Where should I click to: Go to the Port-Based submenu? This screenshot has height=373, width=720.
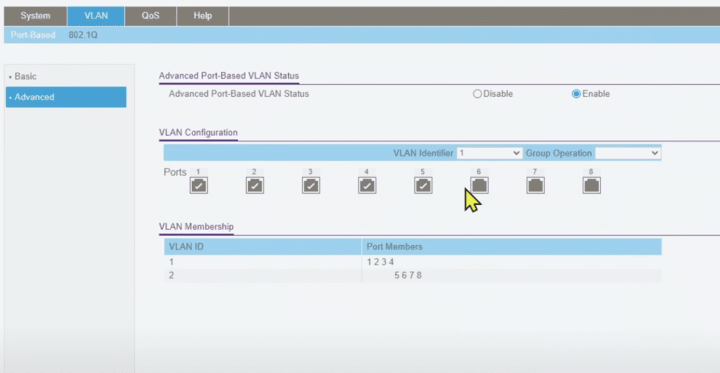click(33, 35)
